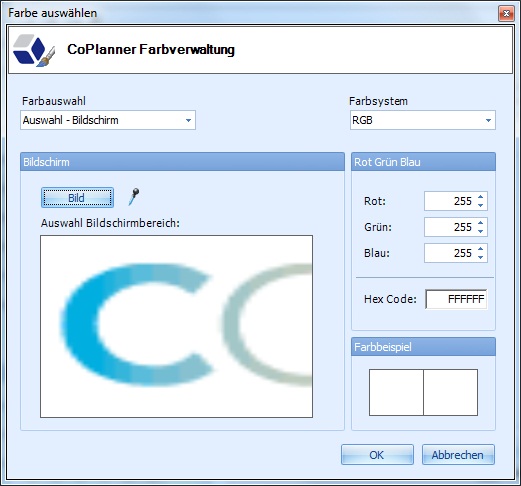This screenshot has width=521, height=486.
Task: Click the Bild button
Action: 77,198
